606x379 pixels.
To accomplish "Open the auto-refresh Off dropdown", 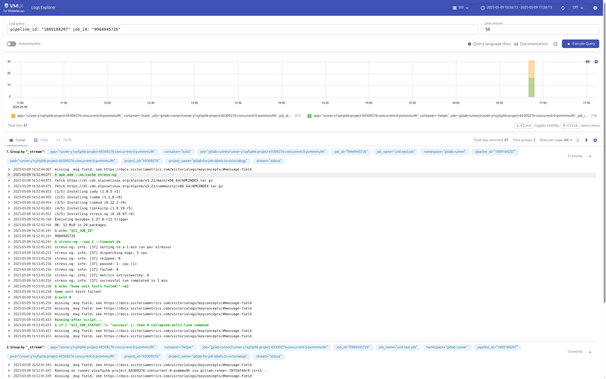I will click(x=578, y=8).
